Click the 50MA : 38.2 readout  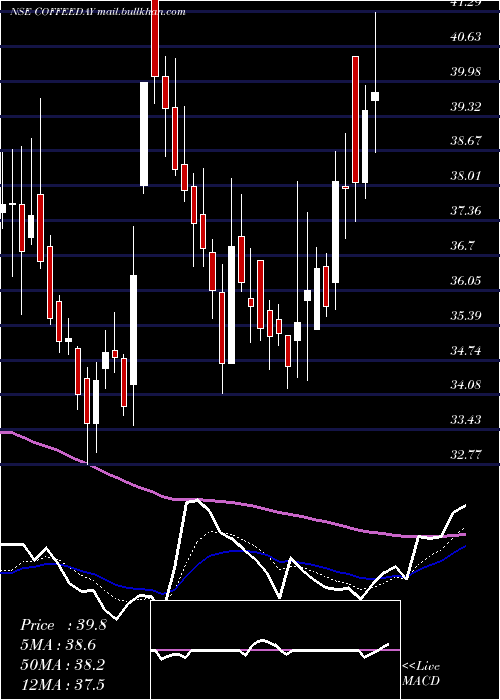point(62,664)
